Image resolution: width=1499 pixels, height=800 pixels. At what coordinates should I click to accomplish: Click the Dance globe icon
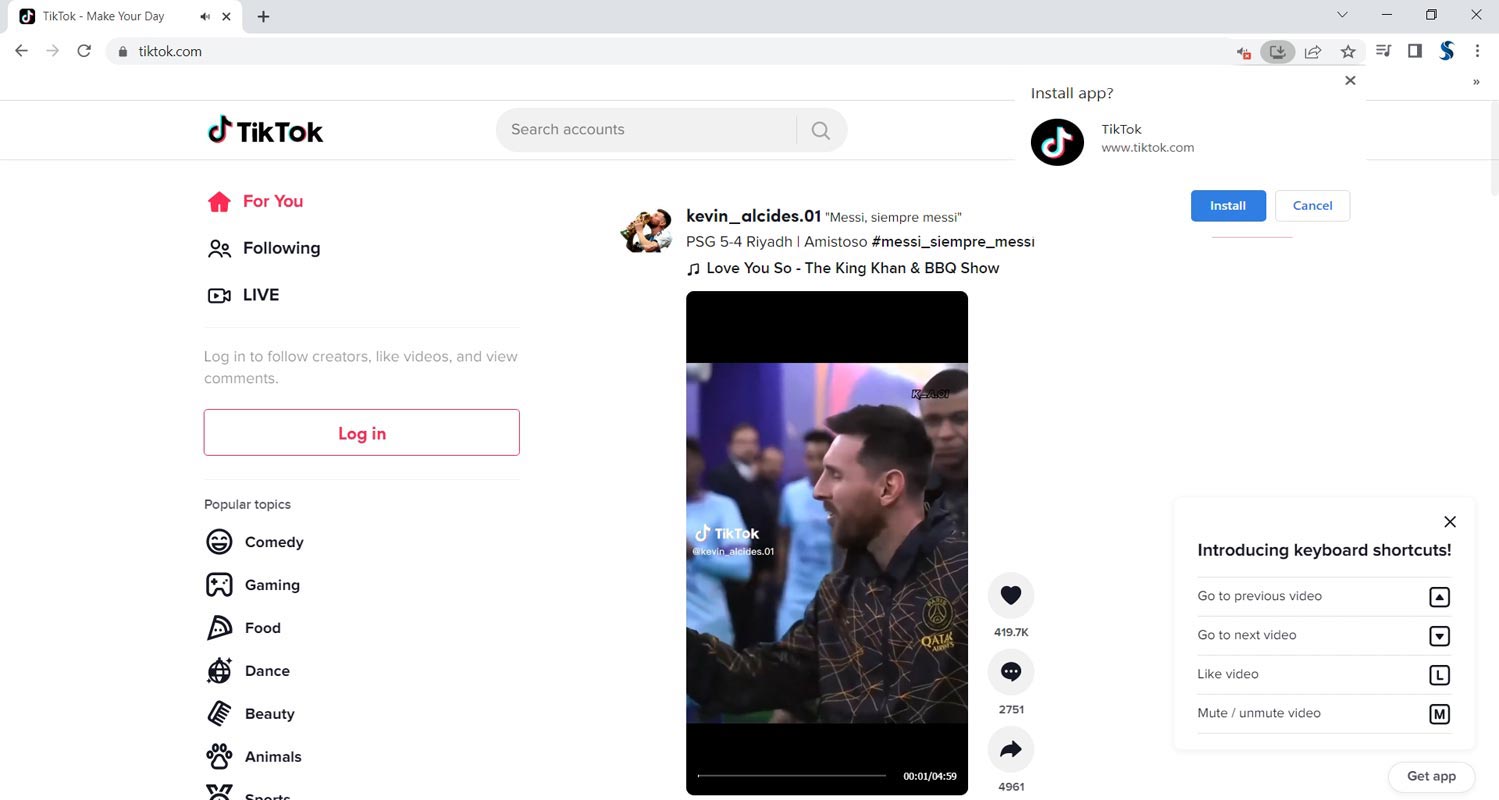tap(219, 671)
